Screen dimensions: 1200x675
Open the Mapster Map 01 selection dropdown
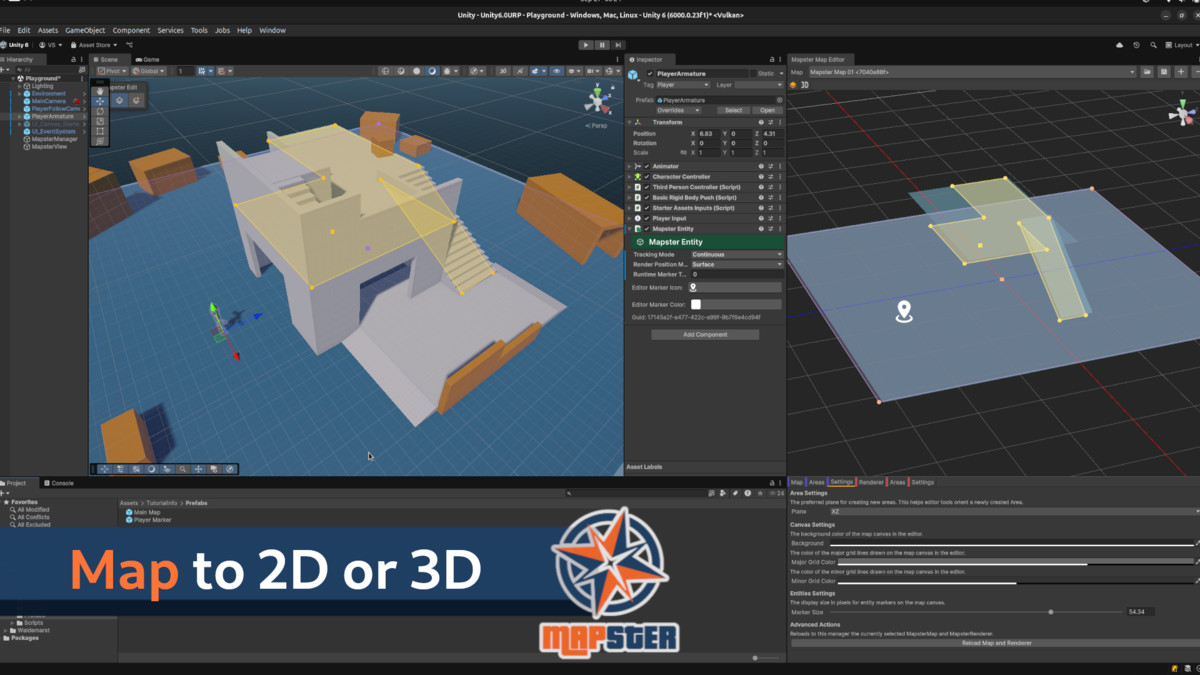972,72
